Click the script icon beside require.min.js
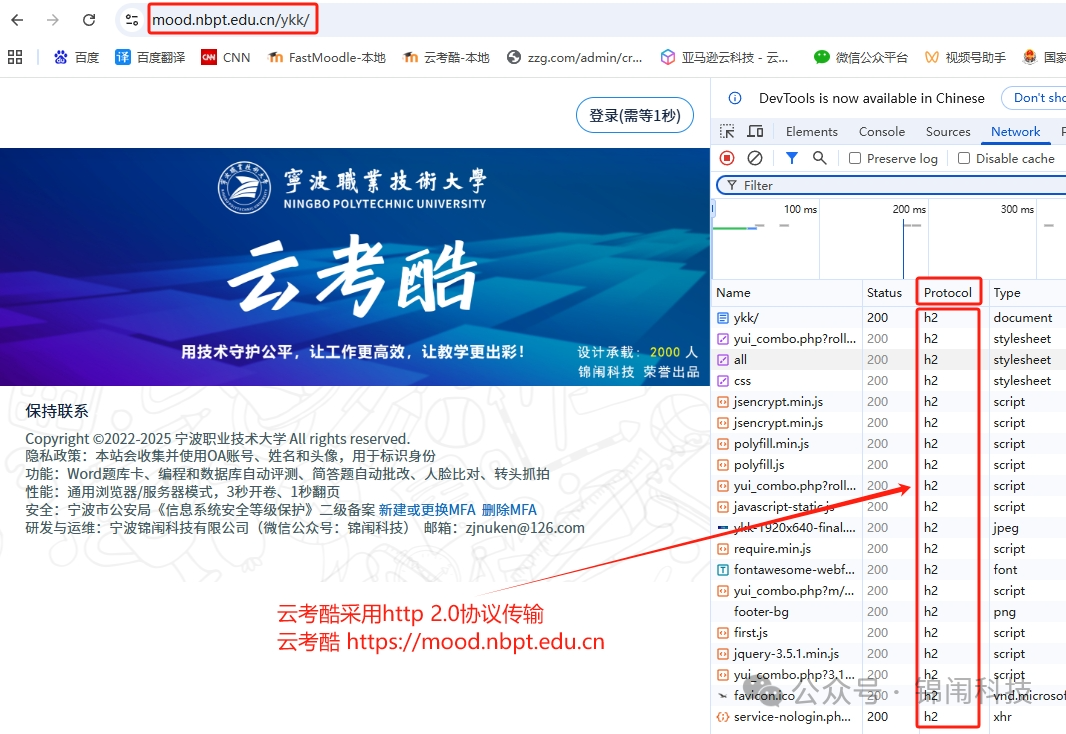 tap(723, 548)
